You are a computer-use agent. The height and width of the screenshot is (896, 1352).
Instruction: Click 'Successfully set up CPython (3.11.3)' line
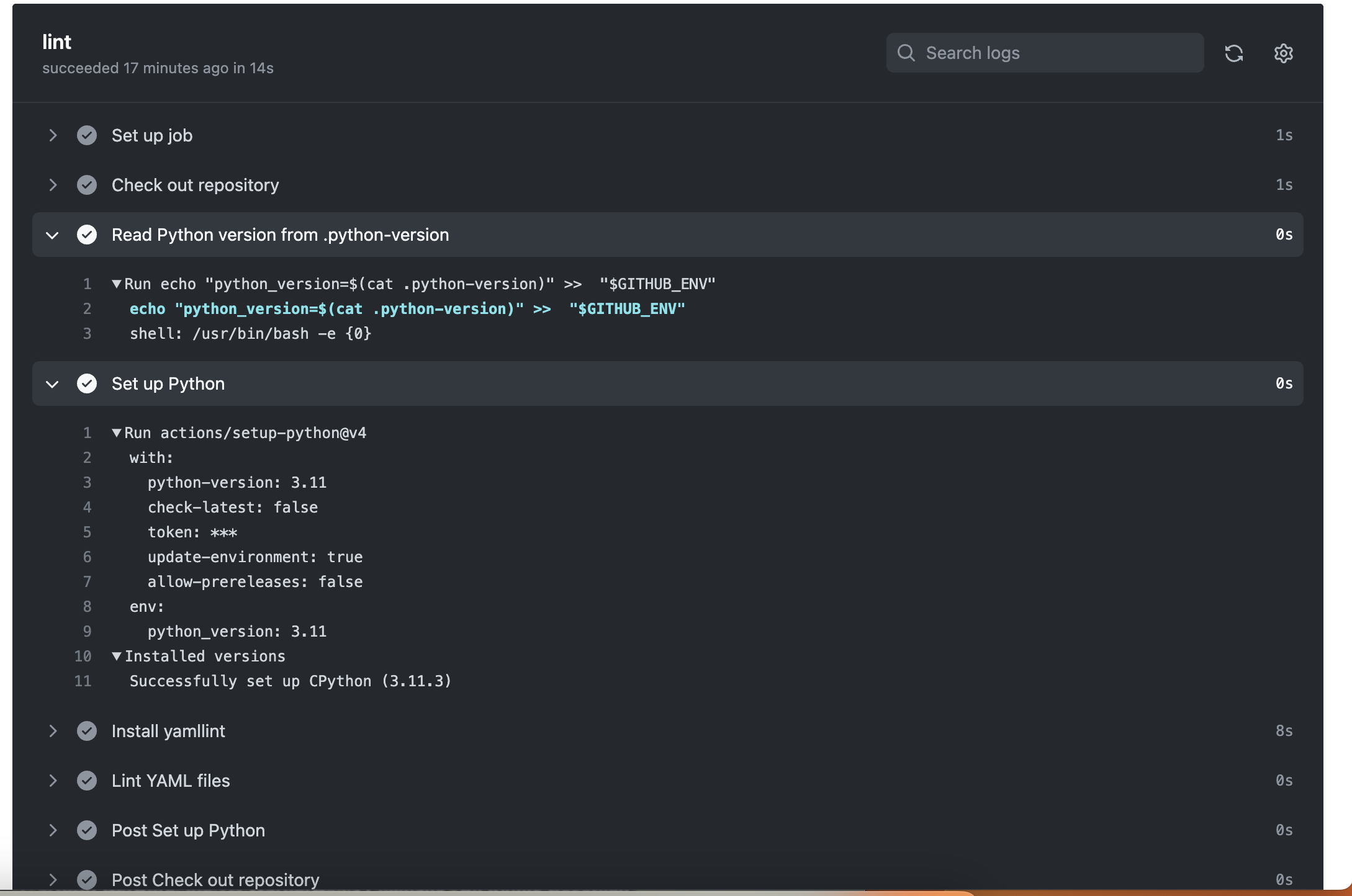291,681
